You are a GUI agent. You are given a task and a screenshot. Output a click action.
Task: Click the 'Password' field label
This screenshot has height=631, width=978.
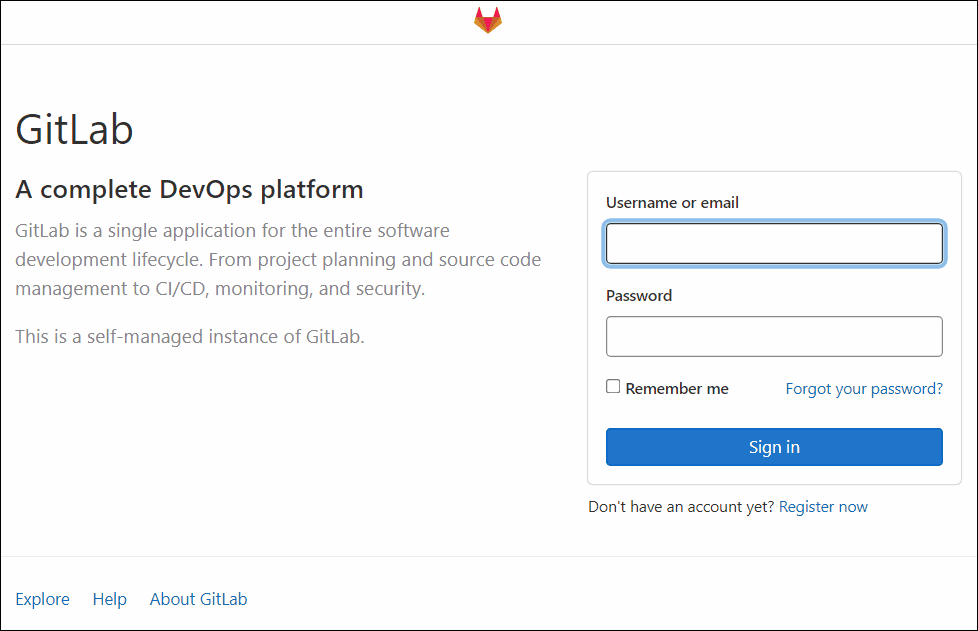click(x=639, y=296)
